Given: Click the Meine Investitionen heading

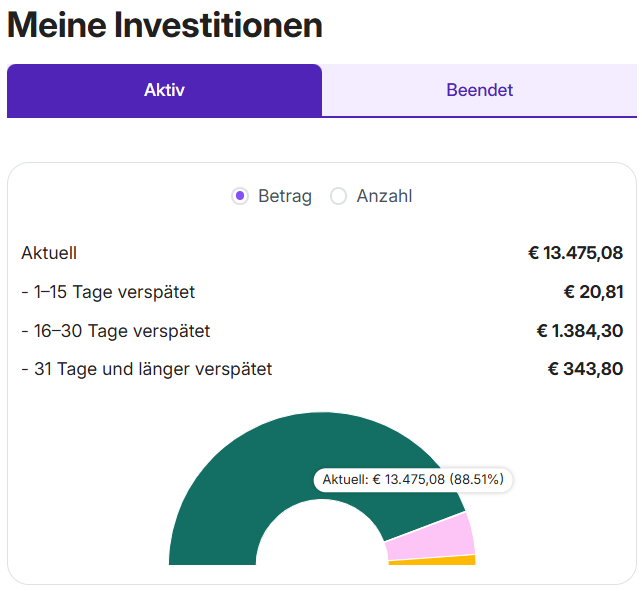Looking at the screenshot, I should pos(165,26).
